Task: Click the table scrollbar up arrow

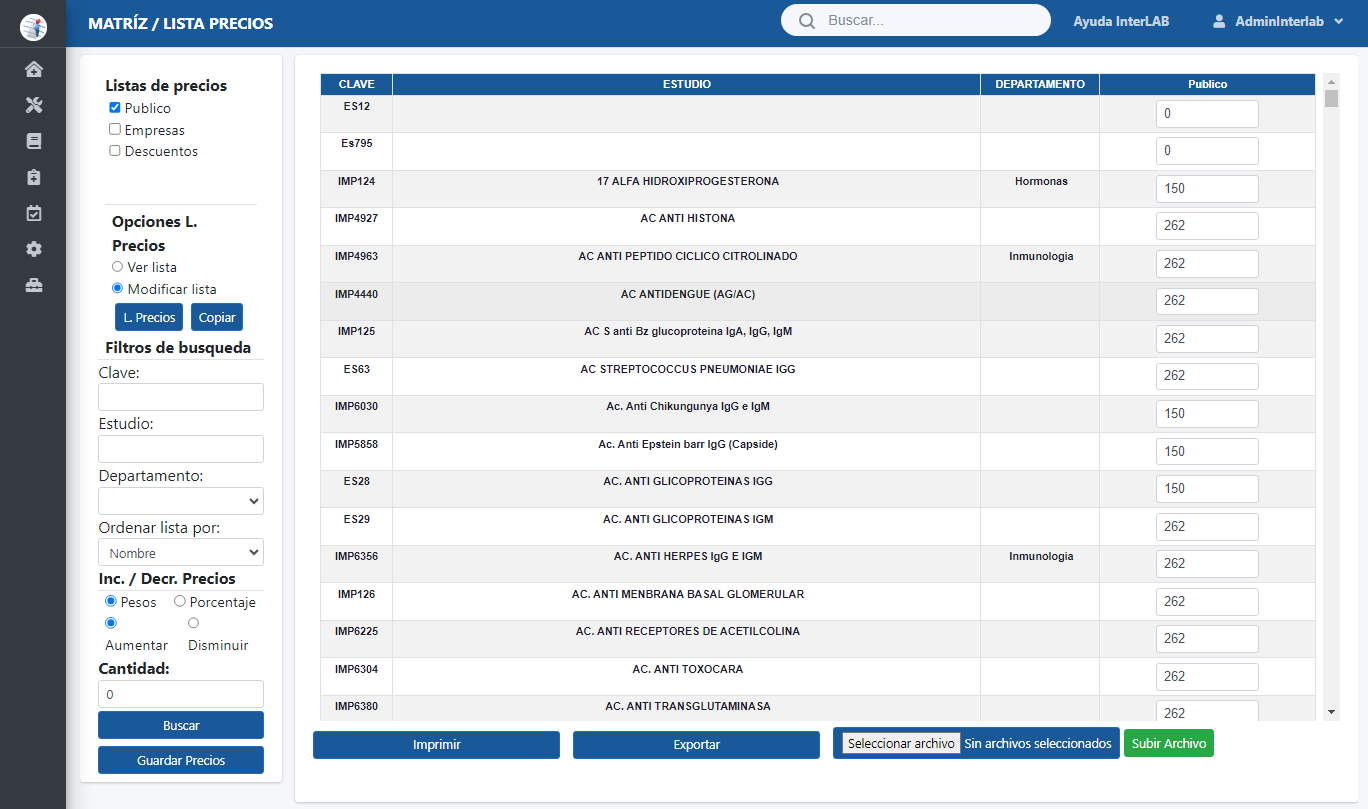Action: pyautogui.click(x=1331, y=81)
